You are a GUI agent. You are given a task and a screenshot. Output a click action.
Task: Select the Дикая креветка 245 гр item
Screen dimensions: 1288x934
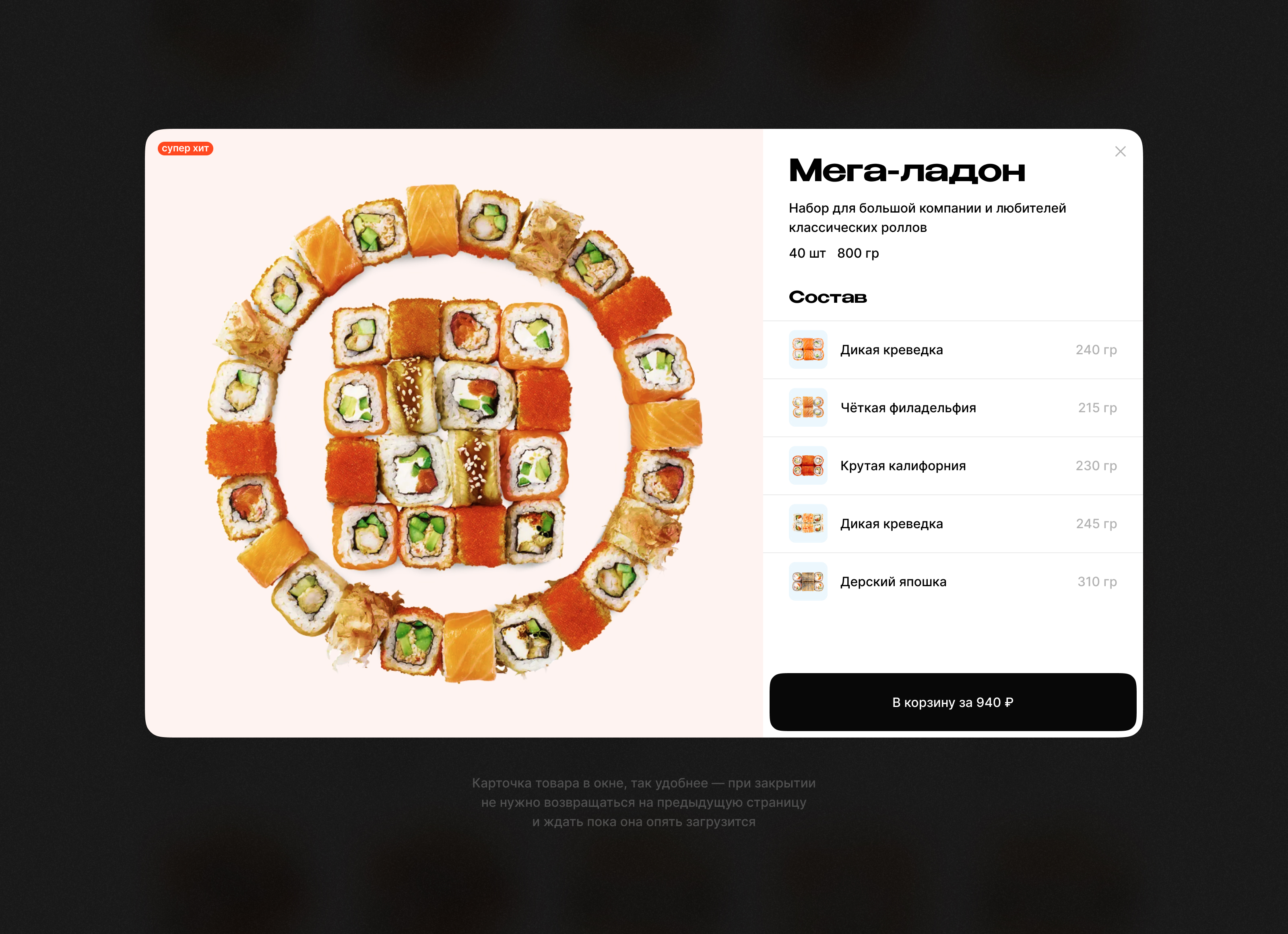click(x=952, y=524)
